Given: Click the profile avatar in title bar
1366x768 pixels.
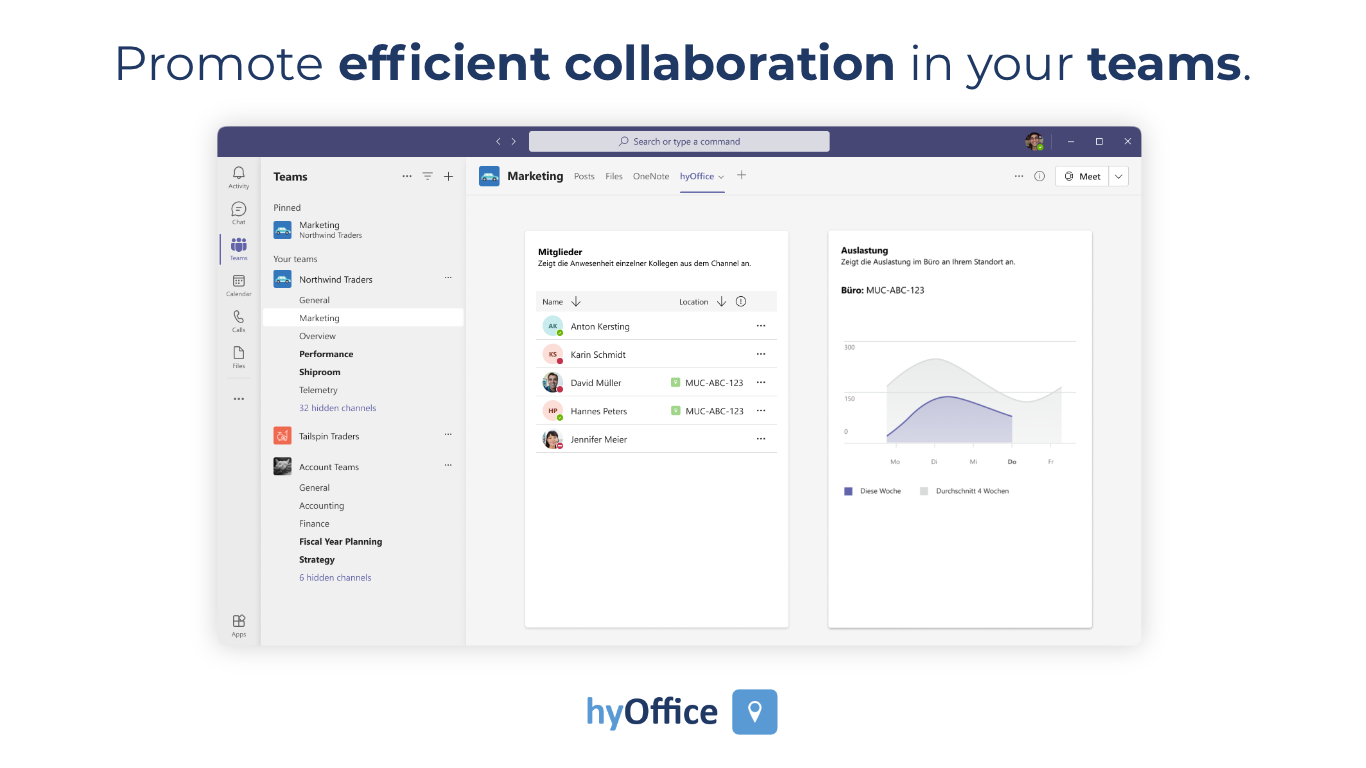Looking at the screenshot, I should [1034, 141].
